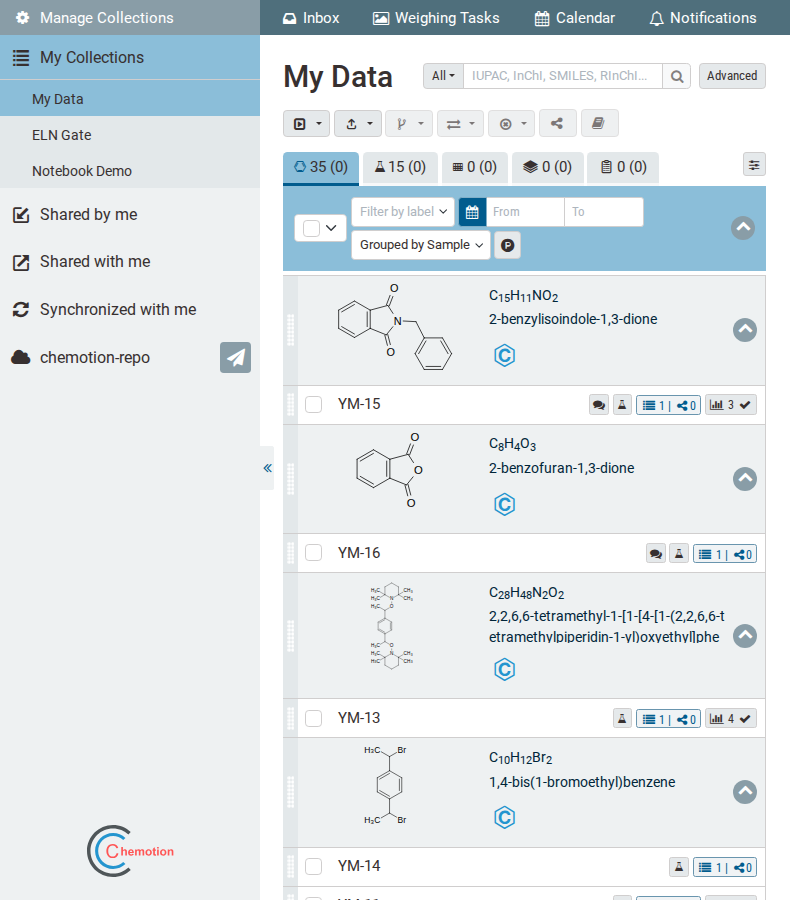Click Chemotion C badge under 2-benzofuran-1,3-dione
Image resolution: width=790 pixels, height=900 pixels.
pos(504,505)
